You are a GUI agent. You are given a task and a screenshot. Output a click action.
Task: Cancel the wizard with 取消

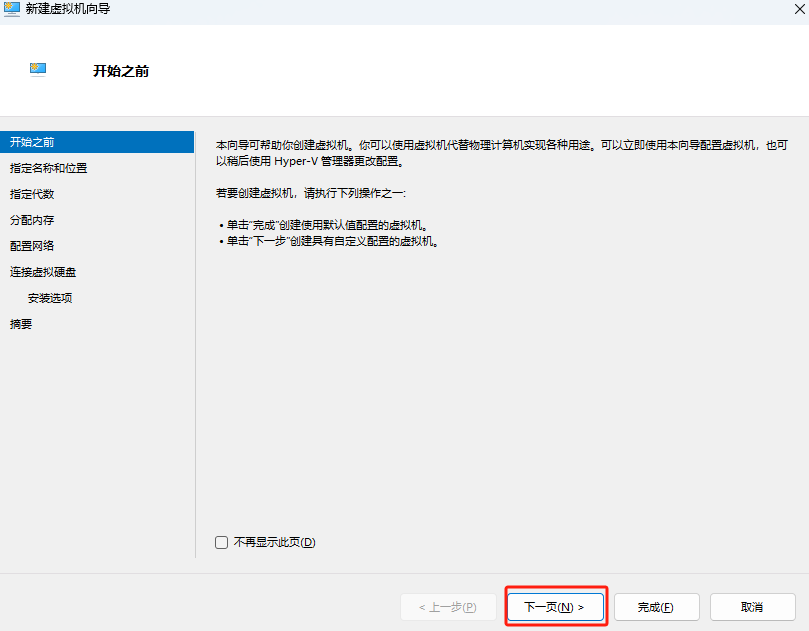click(752, 607)
